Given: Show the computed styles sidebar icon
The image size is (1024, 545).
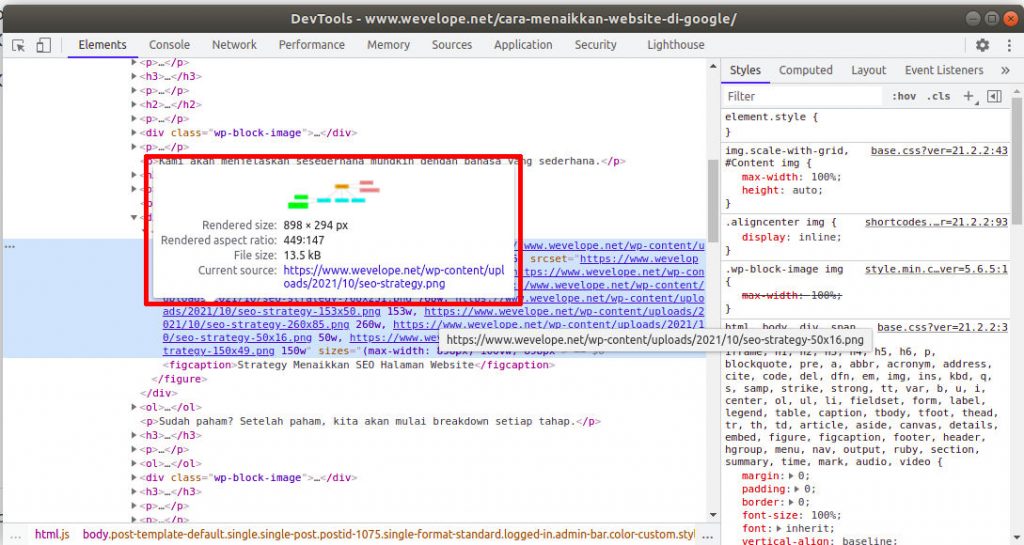Looking at the screenshot, I should click(x=994, y=96).
